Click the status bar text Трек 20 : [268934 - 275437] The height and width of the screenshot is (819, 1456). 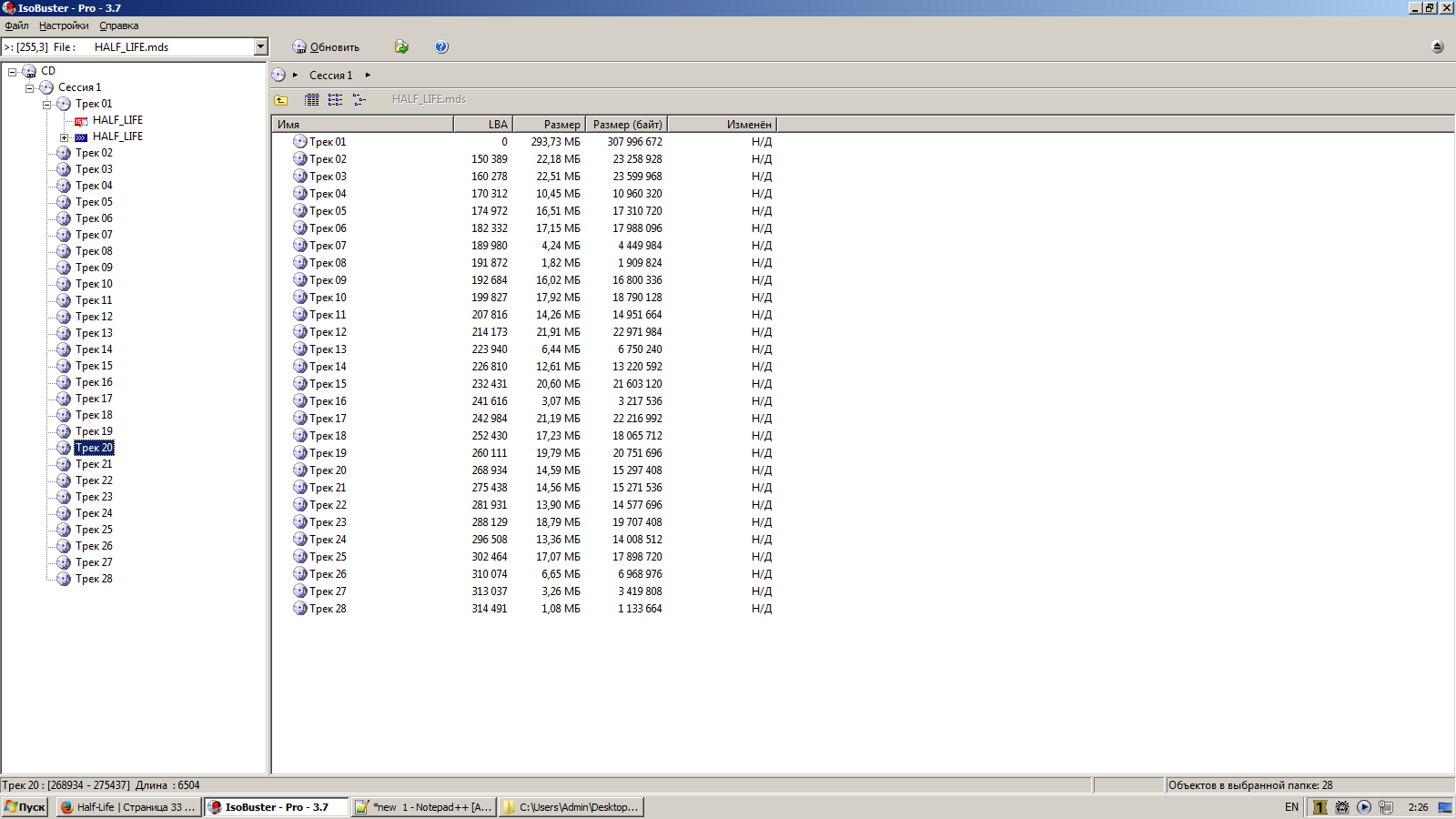(x=66, y=785)
